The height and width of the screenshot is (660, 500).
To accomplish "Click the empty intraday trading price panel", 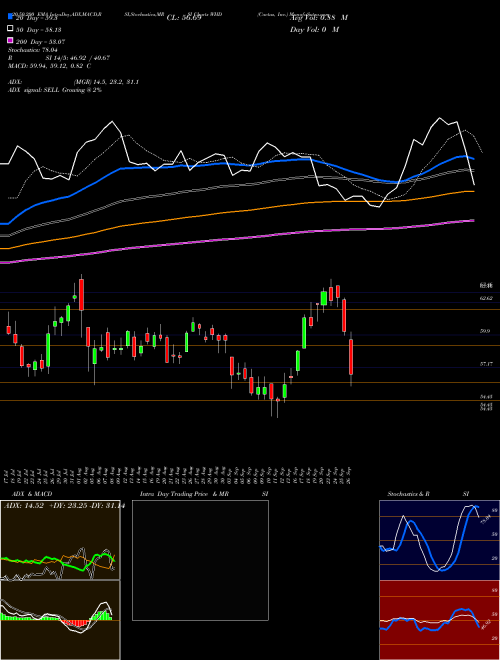I will (200, 560).
